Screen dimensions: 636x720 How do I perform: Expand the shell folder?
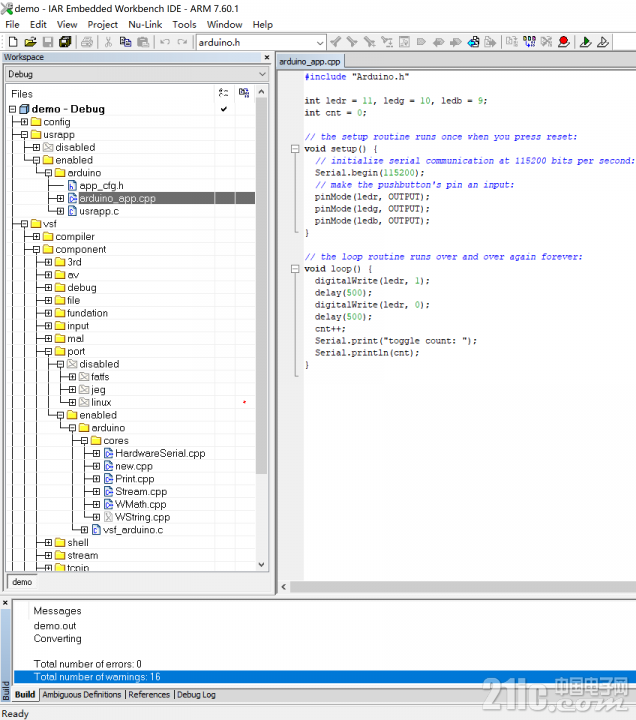[x=48, y=543]
